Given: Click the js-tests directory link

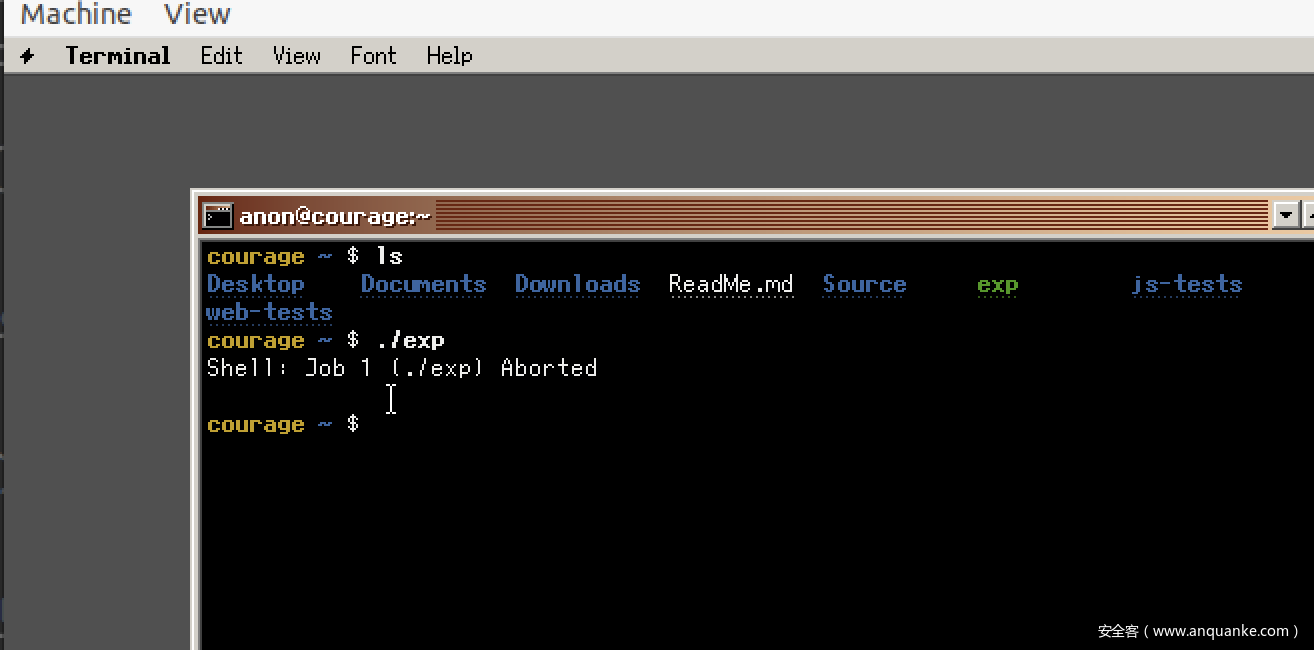Looking at the screenshot, I should [x=1186, y=285].
